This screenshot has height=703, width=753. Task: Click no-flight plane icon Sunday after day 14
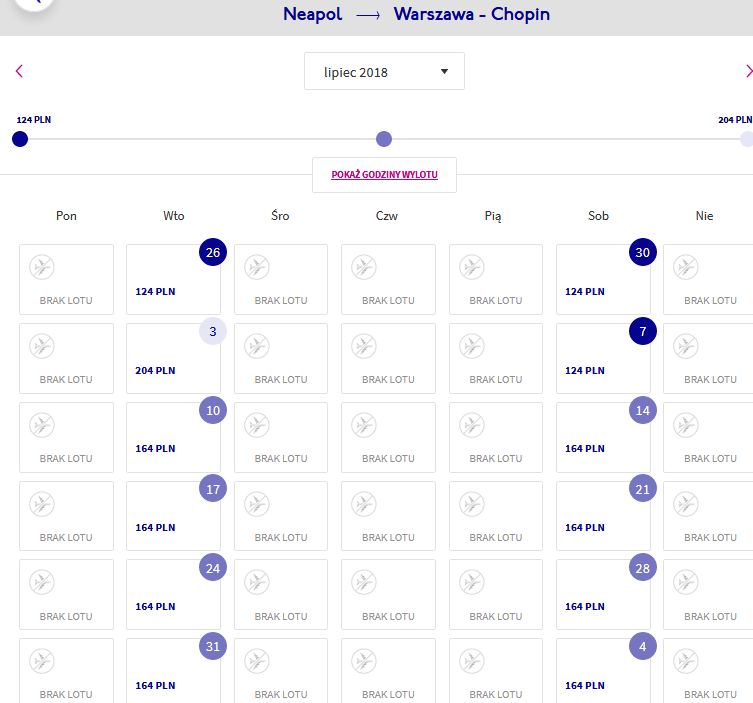pyautogui.click(x=686, y=425)
